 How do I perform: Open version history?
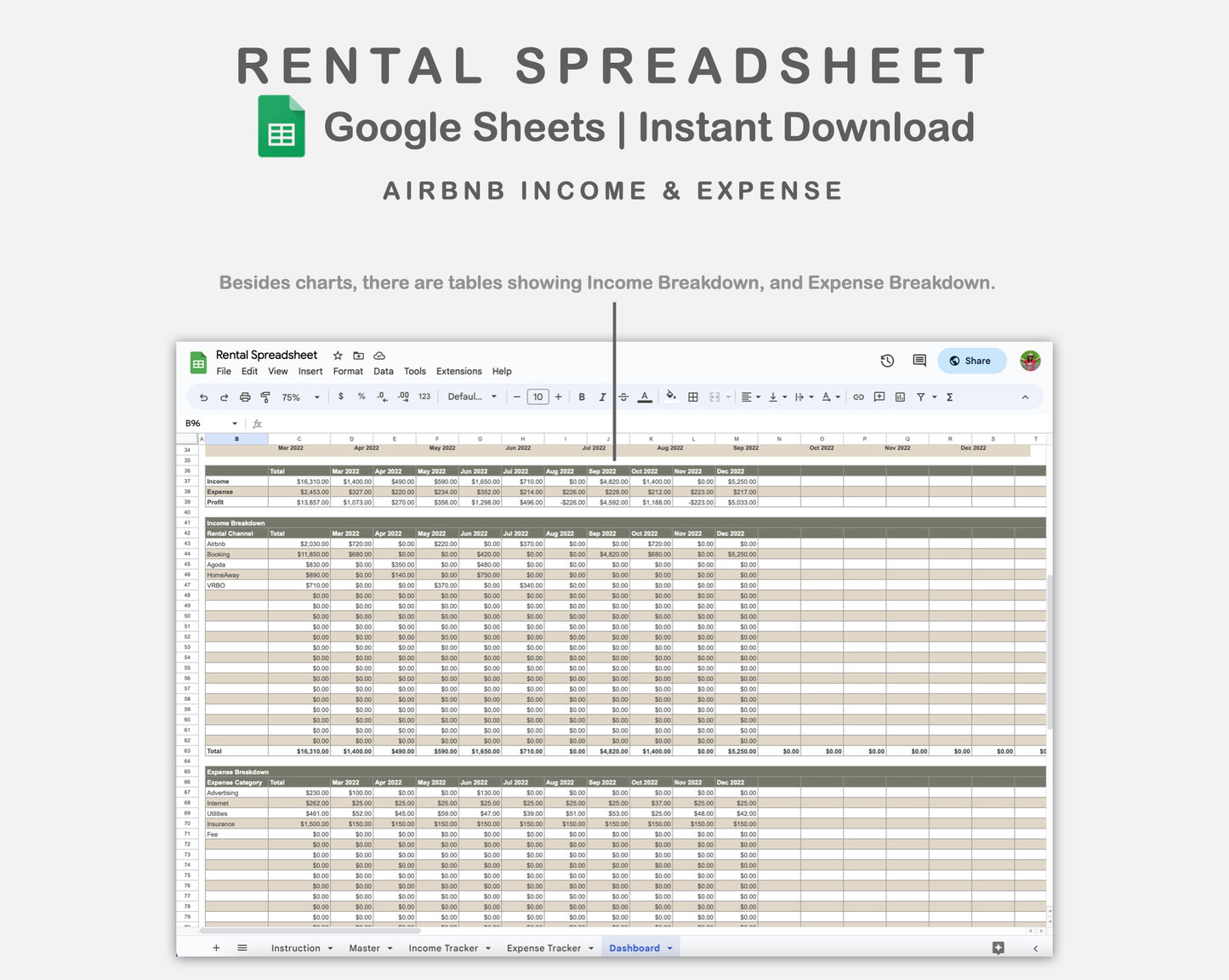(887, 361)
